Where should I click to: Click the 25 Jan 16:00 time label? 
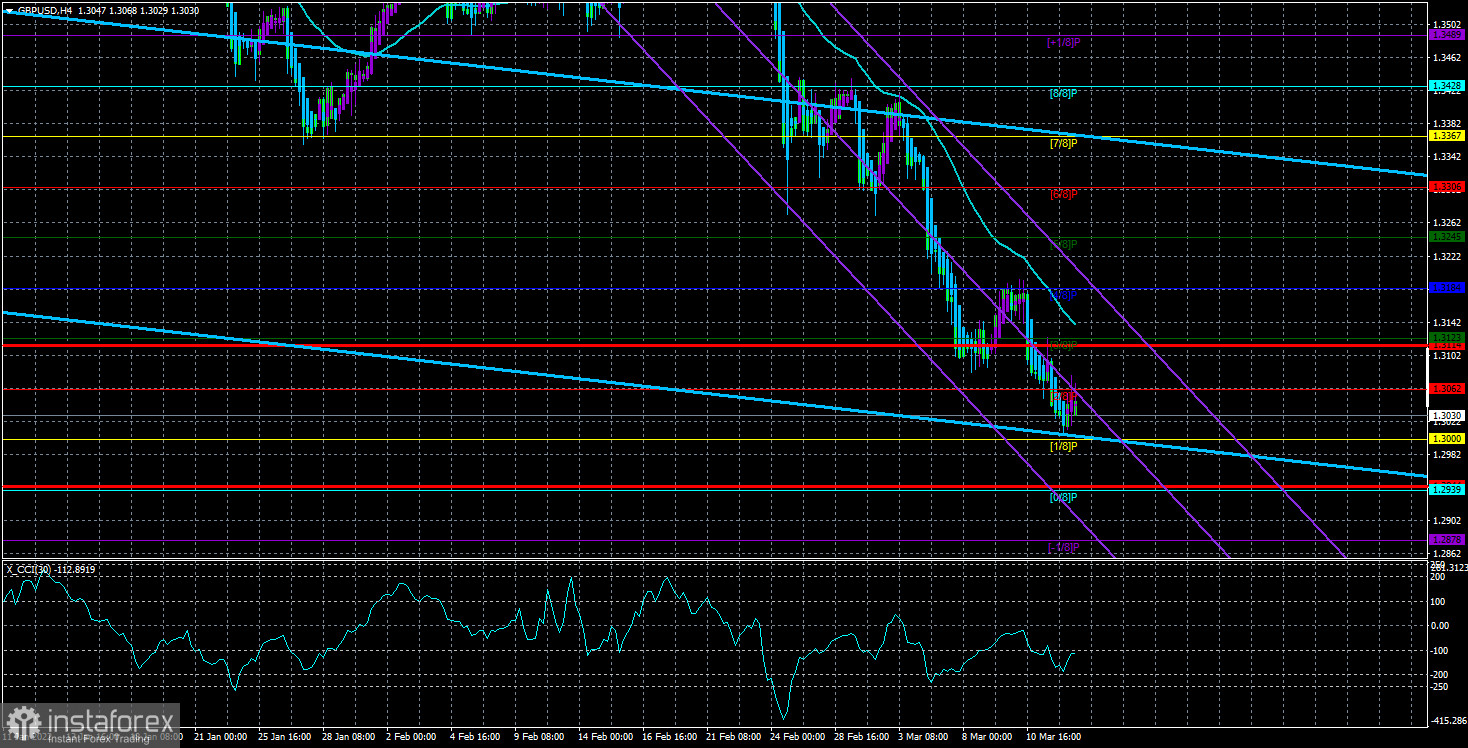[285, 736]
